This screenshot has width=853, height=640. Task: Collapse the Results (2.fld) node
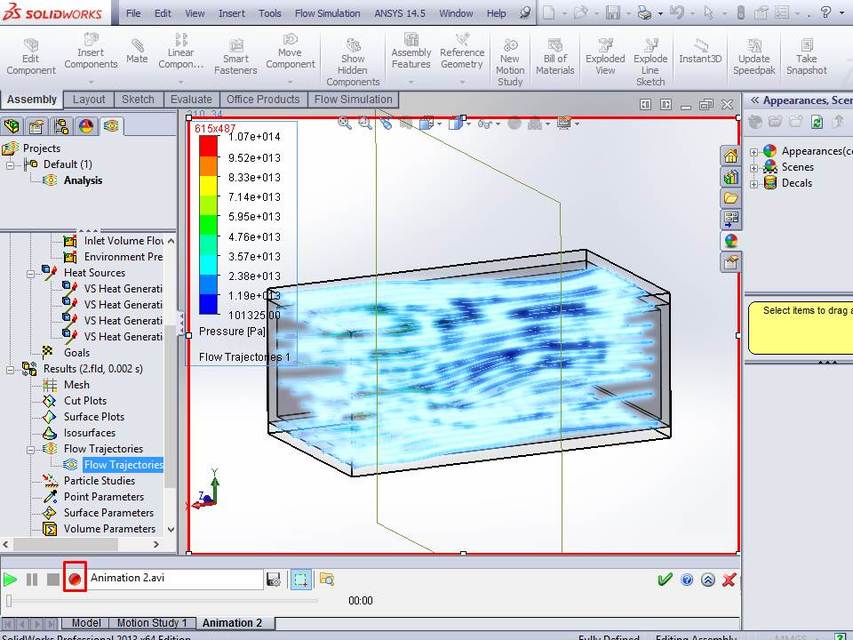pyautogui.click(x=8, y=368)
